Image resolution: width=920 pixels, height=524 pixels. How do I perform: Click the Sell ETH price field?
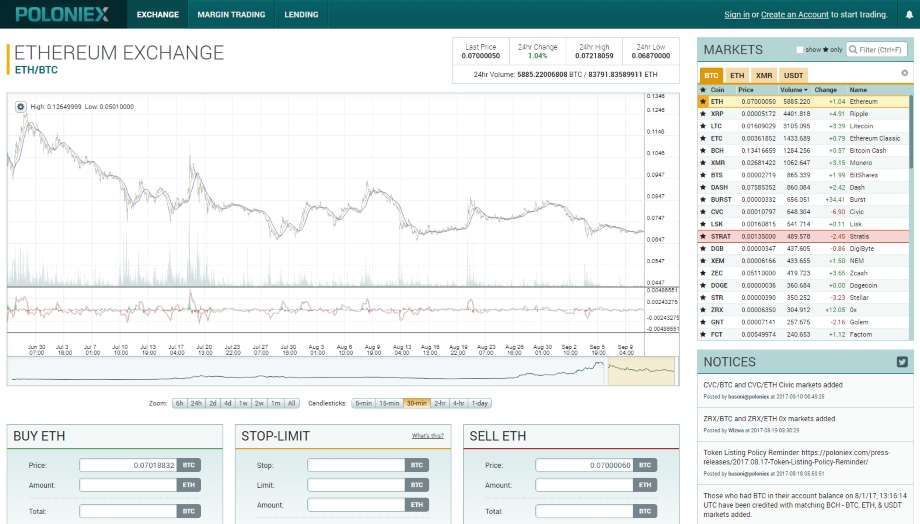[584, 465]
